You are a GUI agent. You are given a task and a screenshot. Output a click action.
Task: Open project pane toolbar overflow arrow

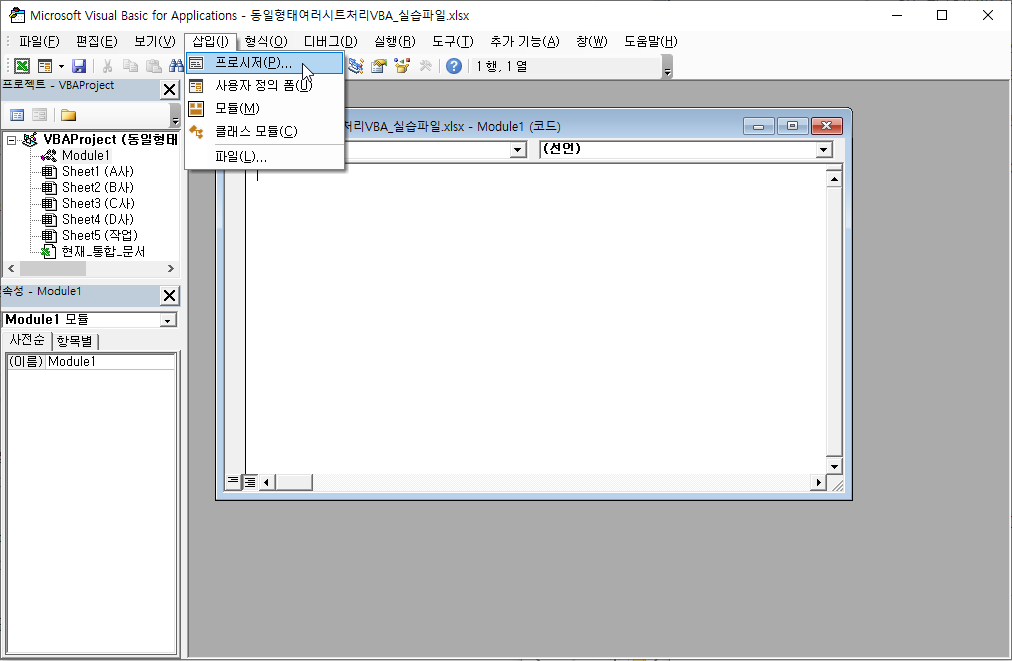point(175,116)
